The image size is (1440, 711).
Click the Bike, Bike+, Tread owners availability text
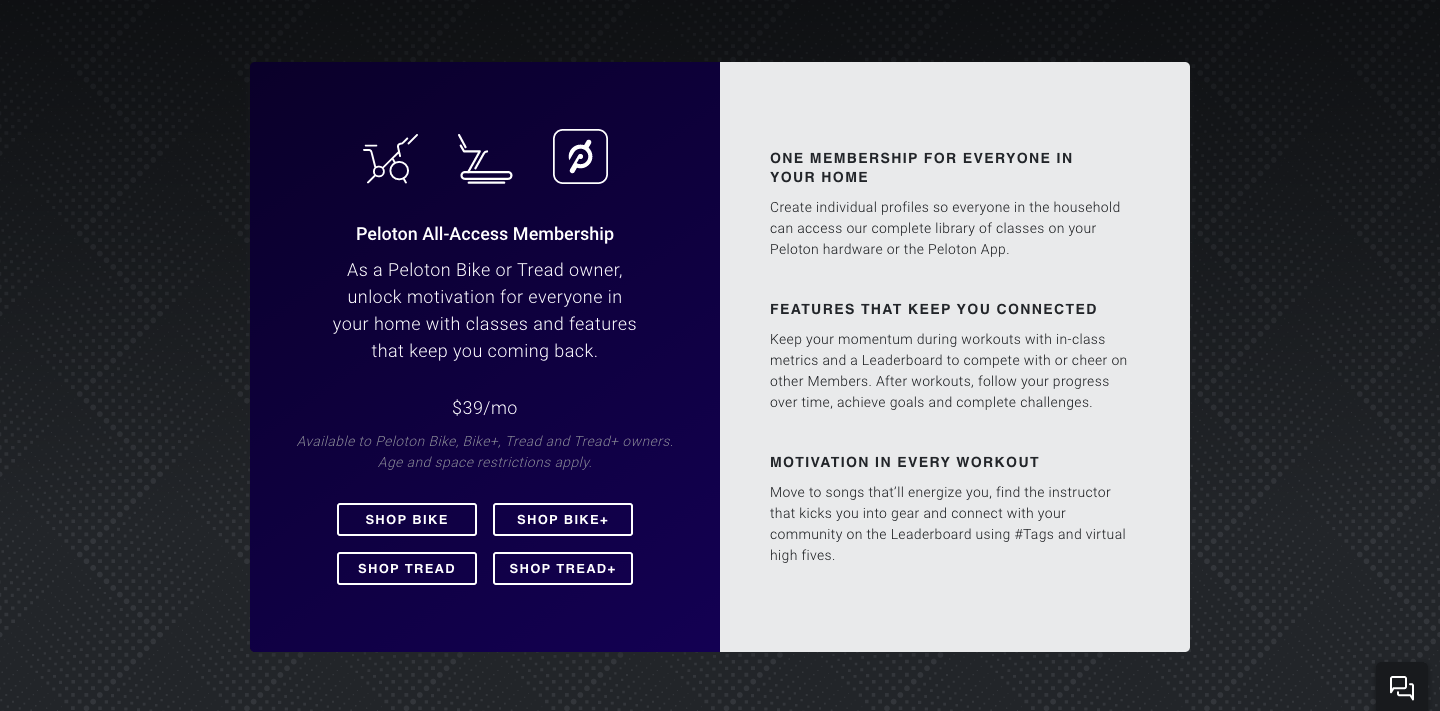(485, 441)
